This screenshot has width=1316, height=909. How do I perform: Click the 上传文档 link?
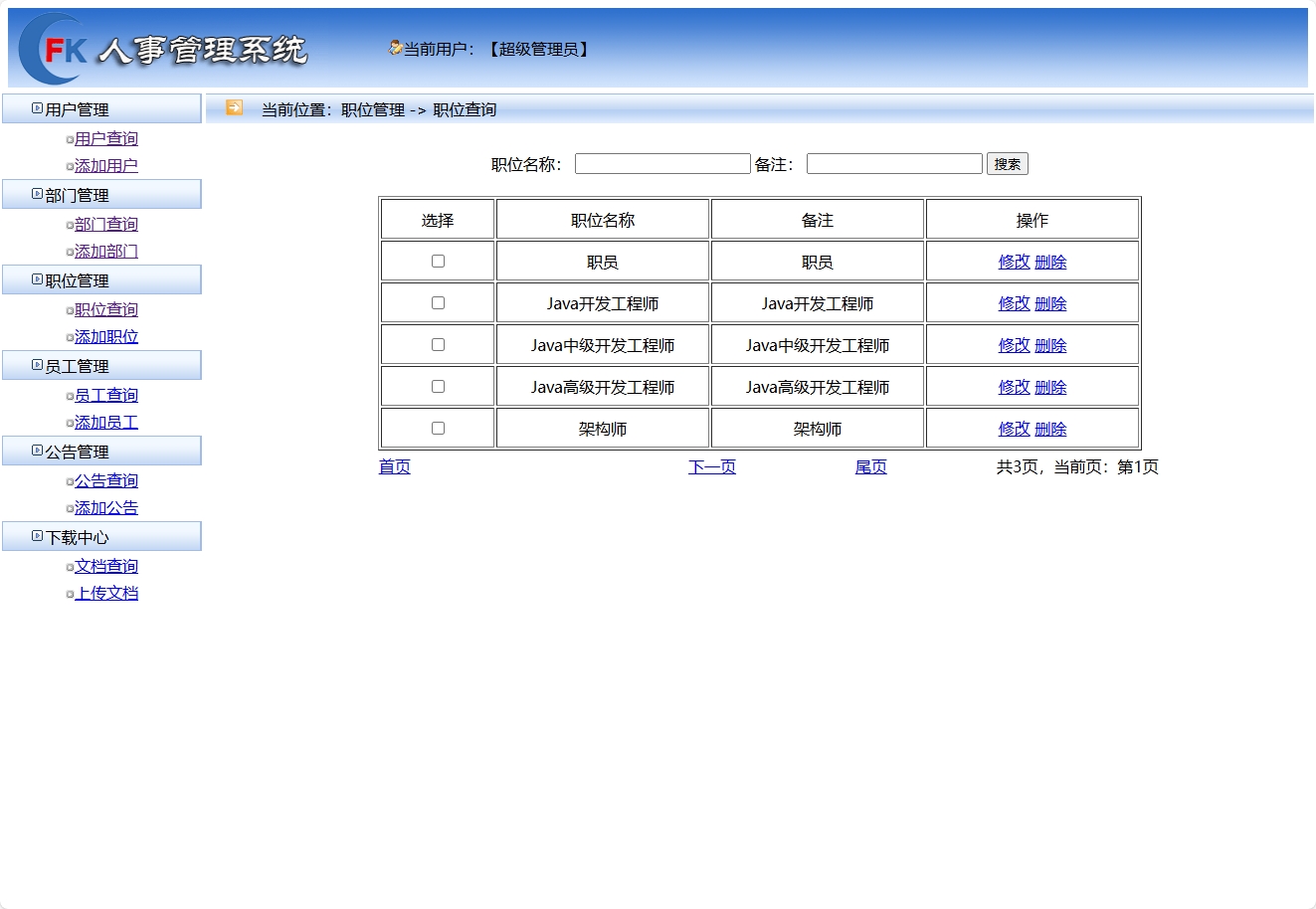point(106,594)
